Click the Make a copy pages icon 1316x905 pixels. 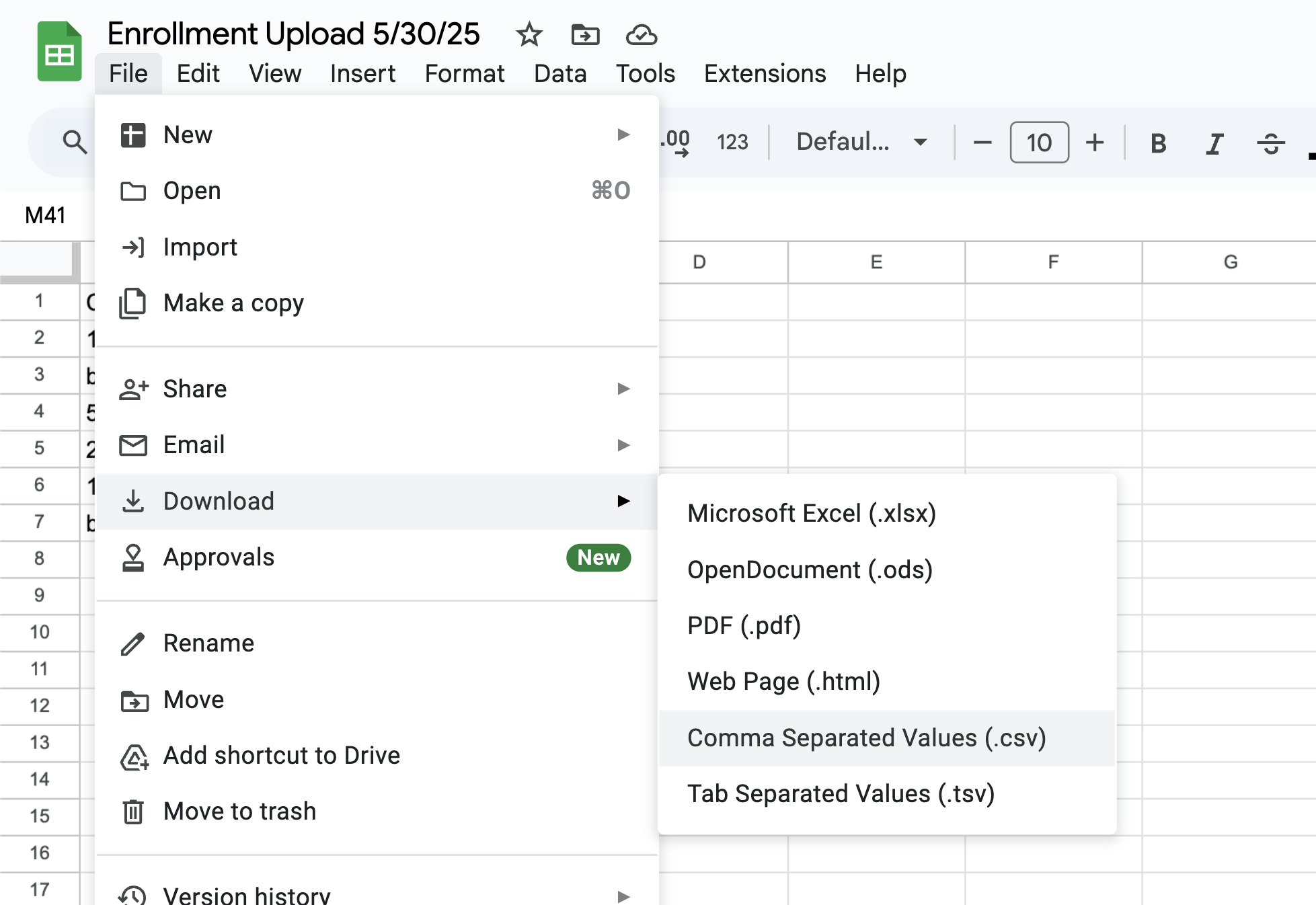pos(132,303)
